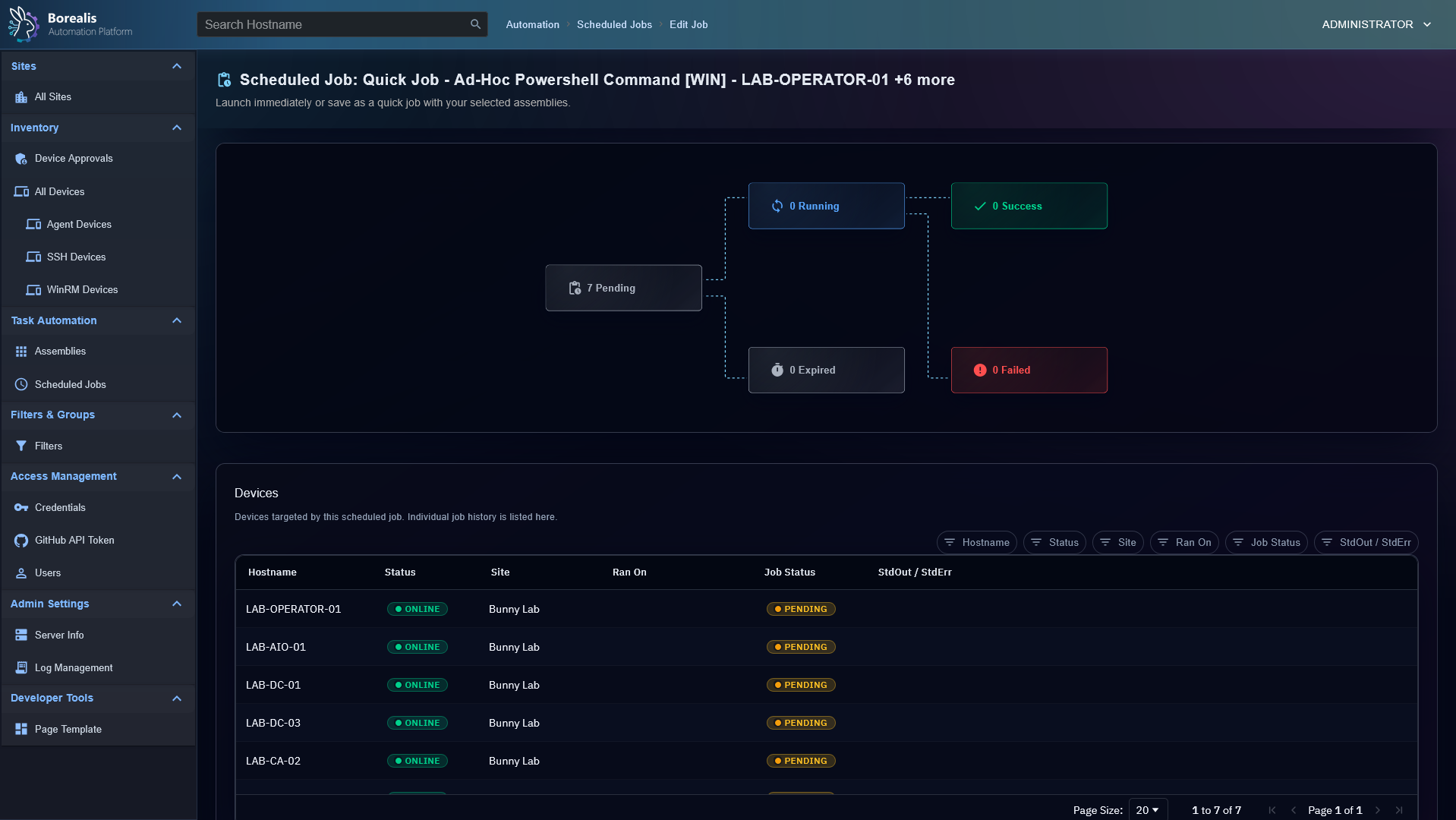This screenshot has height=820, width=1456.
Task: Click the search magnifier icon
Action: click(475, 24)
